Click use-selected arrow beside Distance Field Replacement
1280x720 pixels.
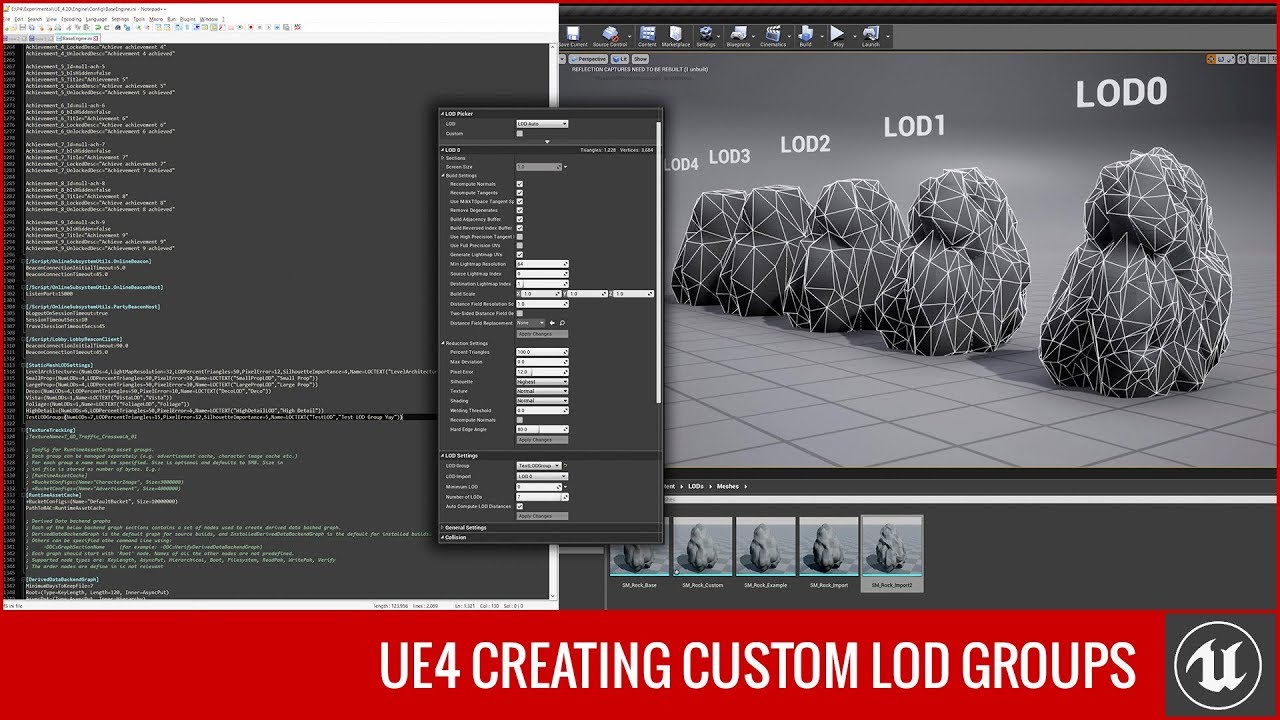point(552,323)
